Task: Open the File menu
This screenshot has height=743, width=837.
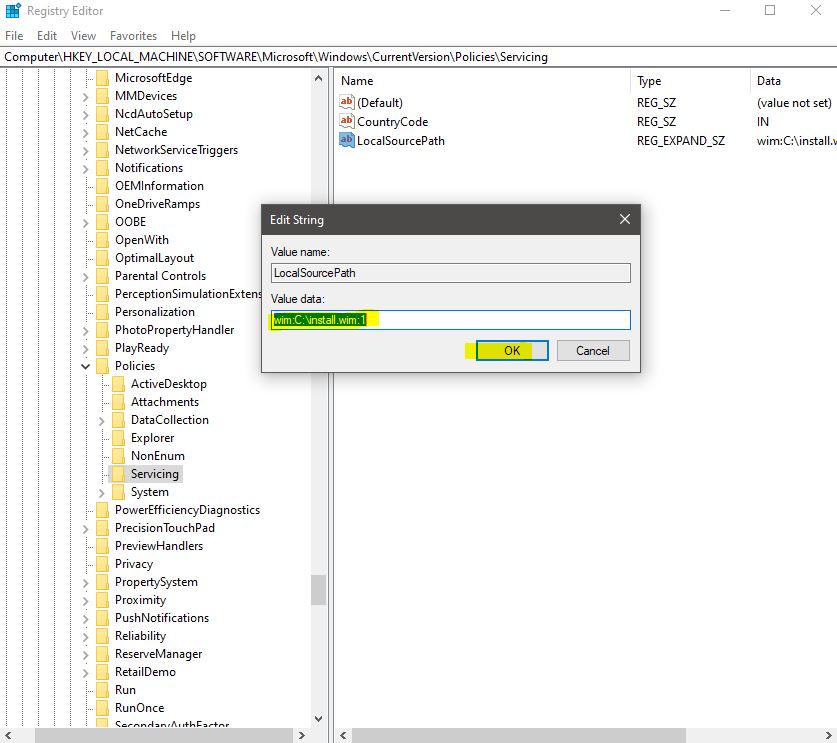Action: coord(14,35)
